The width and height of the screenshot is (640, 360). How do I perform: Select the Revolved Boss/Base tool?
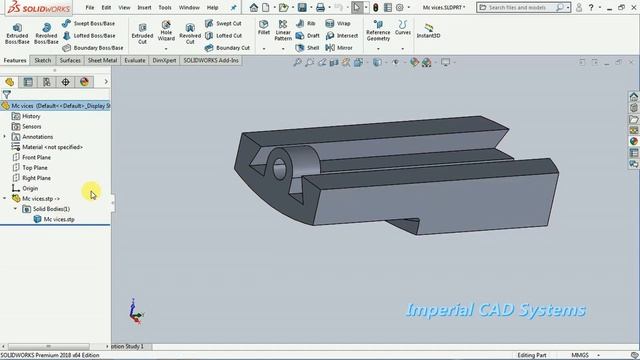[46, 33]
